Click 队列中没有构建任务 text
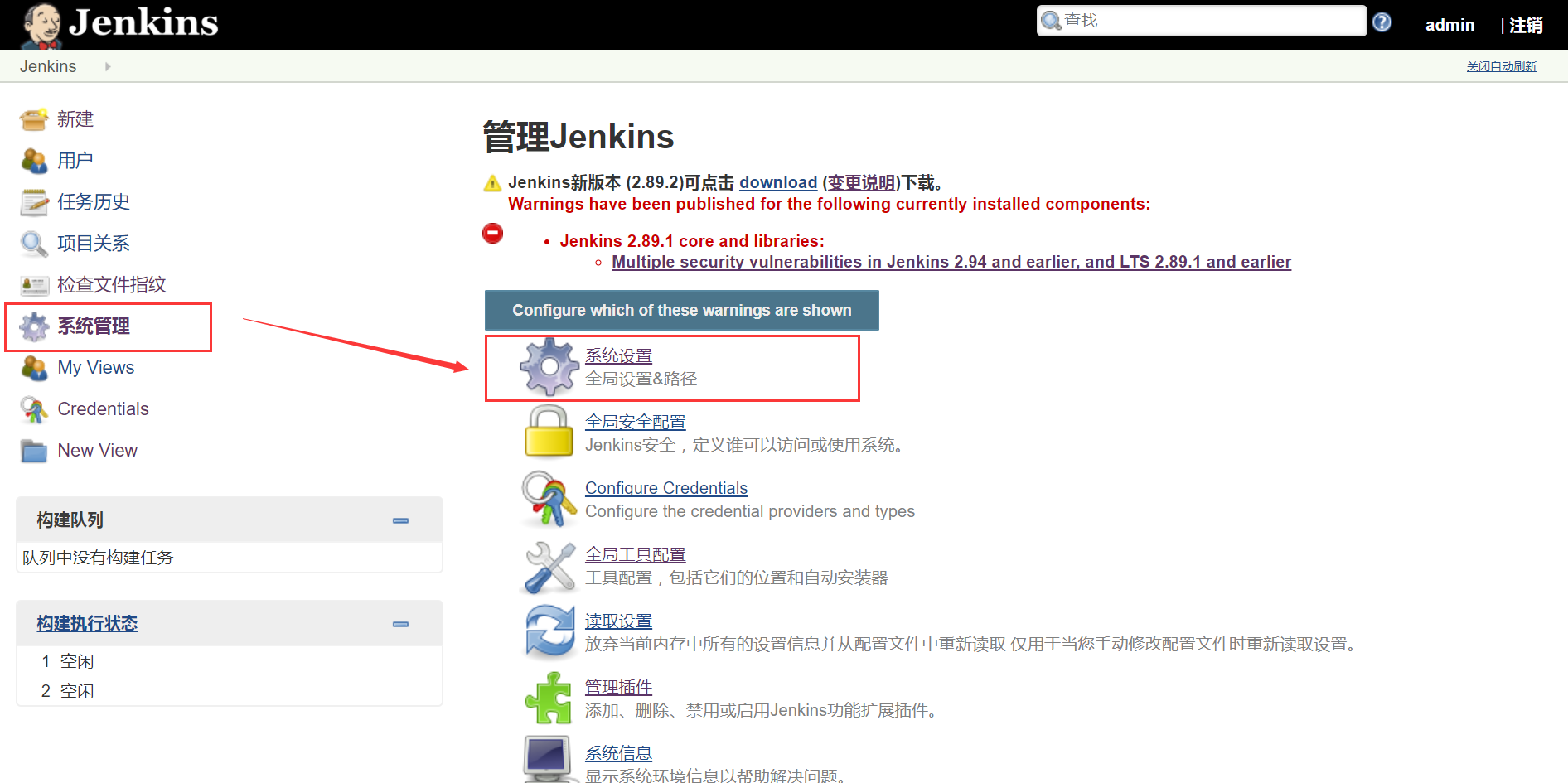Screen dimensions: 1568x783 coord(98,558)
